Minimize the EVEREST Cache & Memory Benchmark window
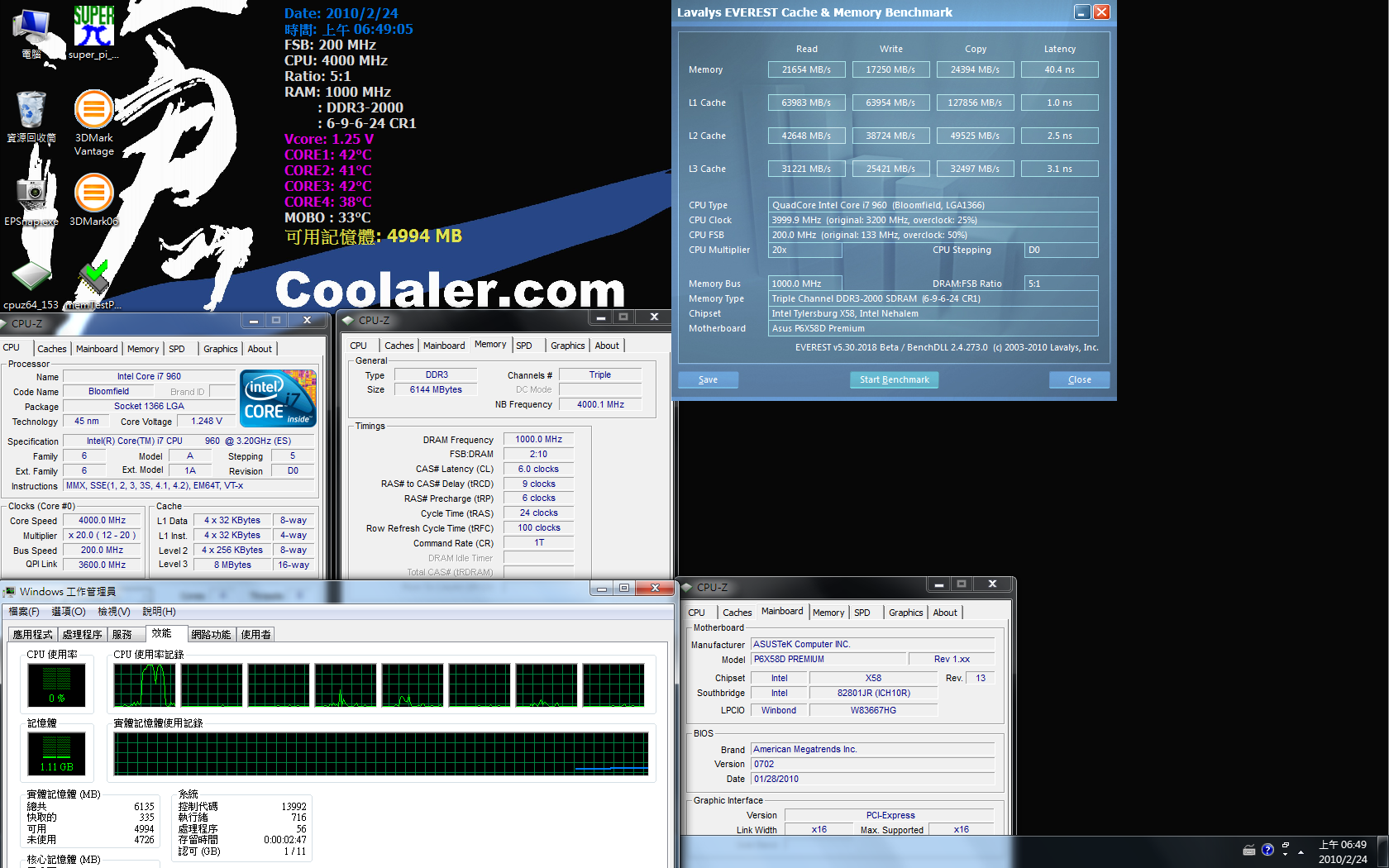 (x=1082, y=12)
